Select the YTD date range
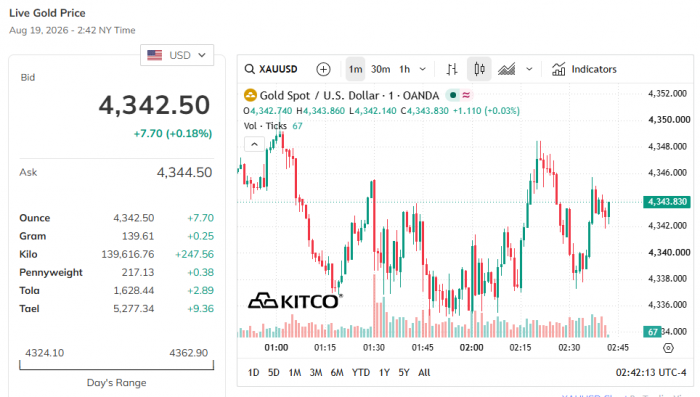 [361, 372]
